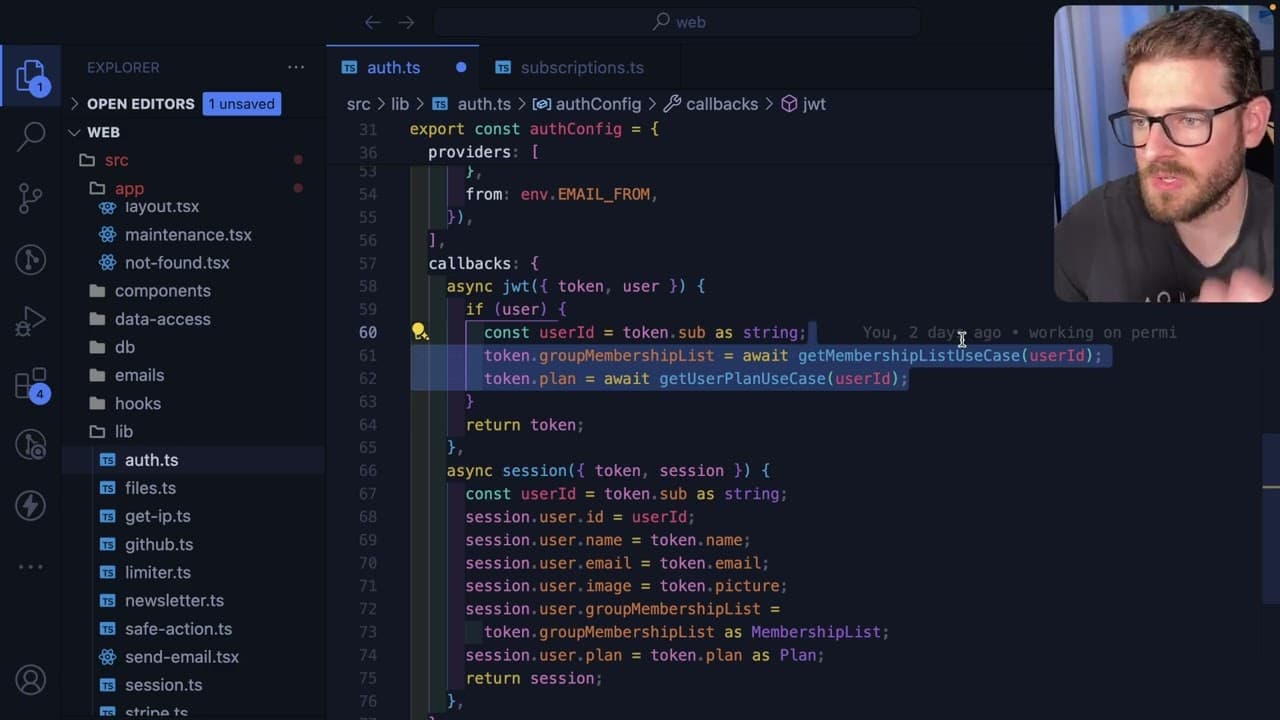Open the Search view in activity bar
Image resolution: width=1280 pixels, height=720 pixels.
tap(30, 137)
